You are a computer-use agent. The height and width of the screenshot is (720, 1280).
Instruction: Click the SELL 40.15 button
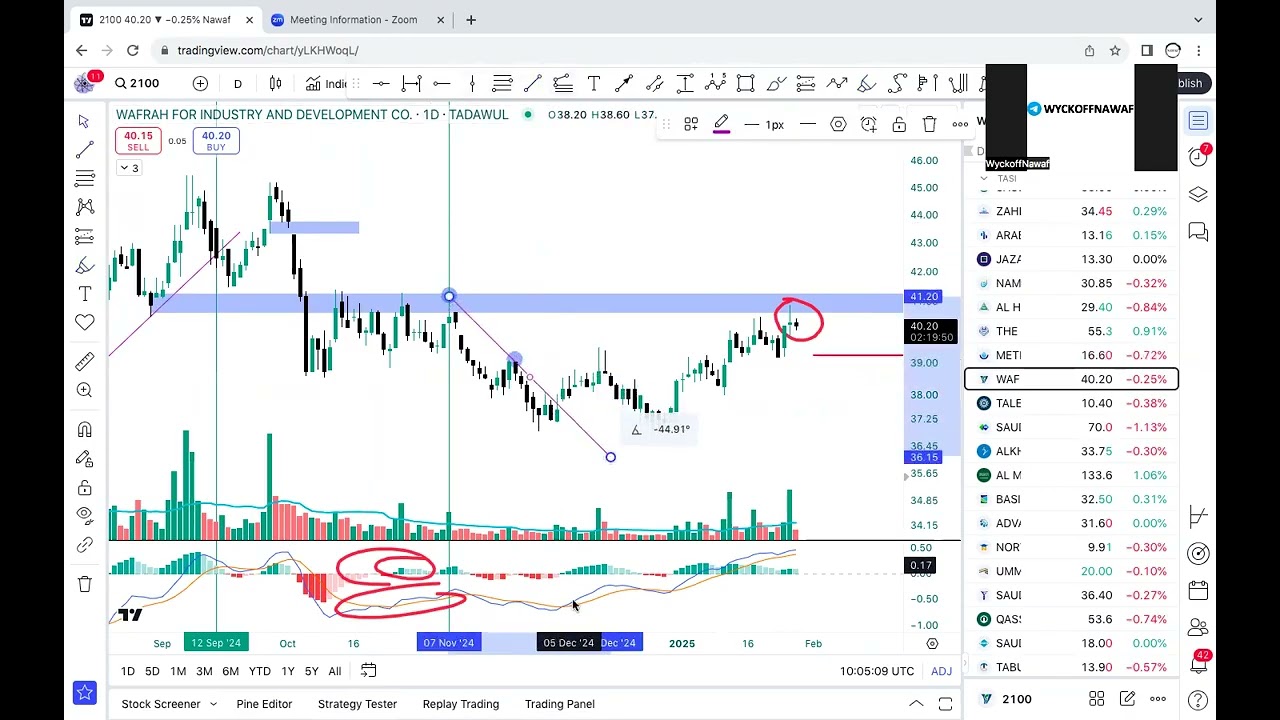[138, 141]
